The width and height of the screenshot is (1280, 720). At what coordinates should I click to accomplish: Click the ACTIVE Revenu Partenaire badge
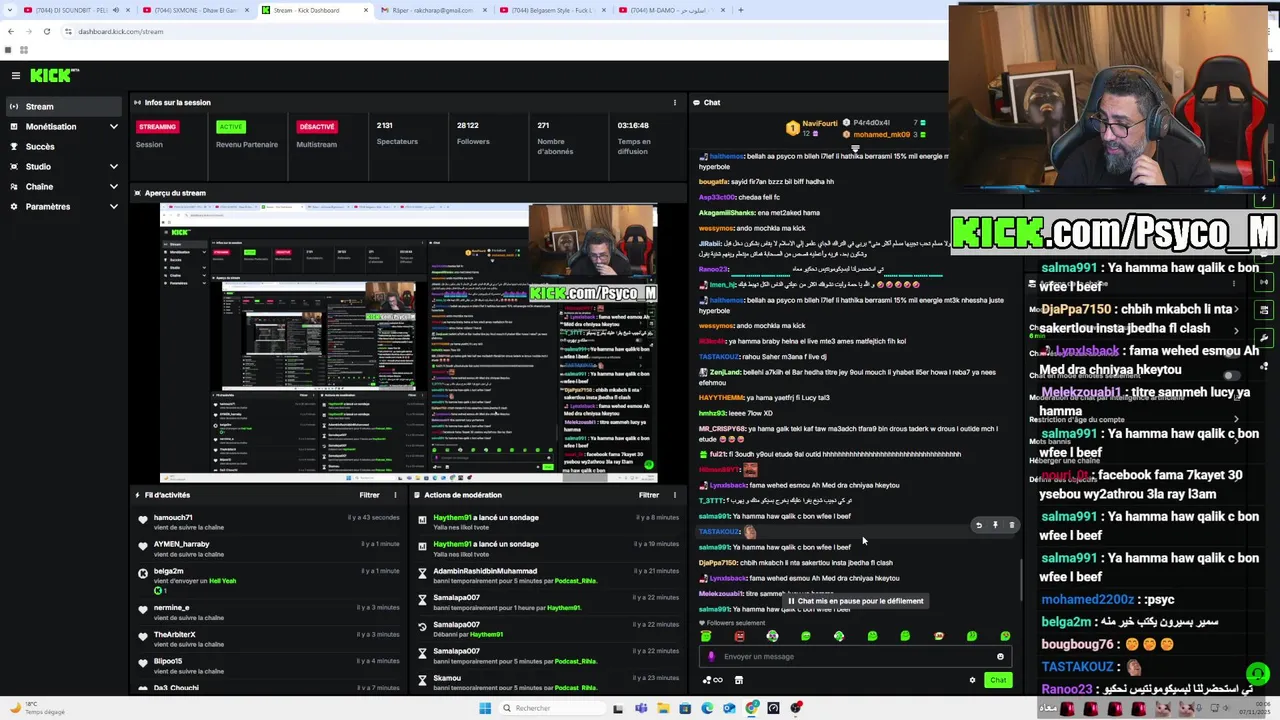click(231, 127)
